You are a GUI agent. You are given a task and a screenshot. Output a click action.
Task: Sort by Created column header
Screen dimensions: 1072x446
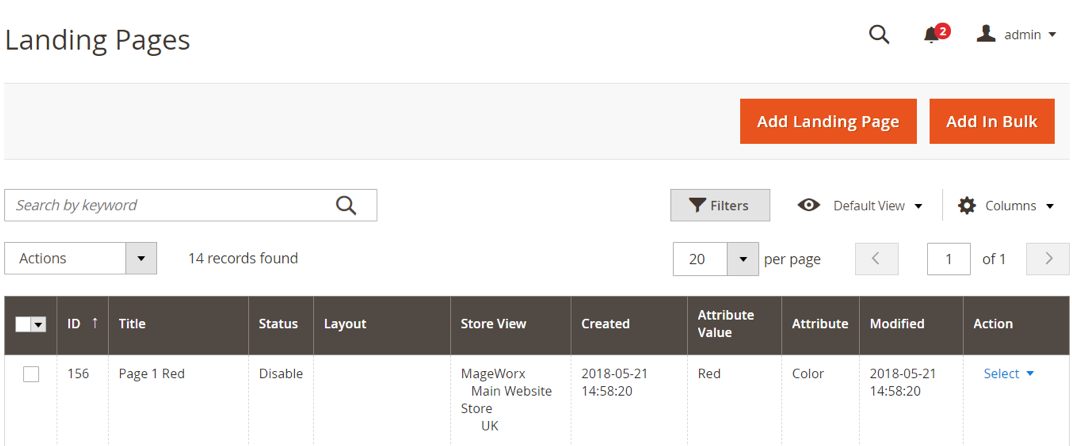pyautogui.click(x=630, y=324)
